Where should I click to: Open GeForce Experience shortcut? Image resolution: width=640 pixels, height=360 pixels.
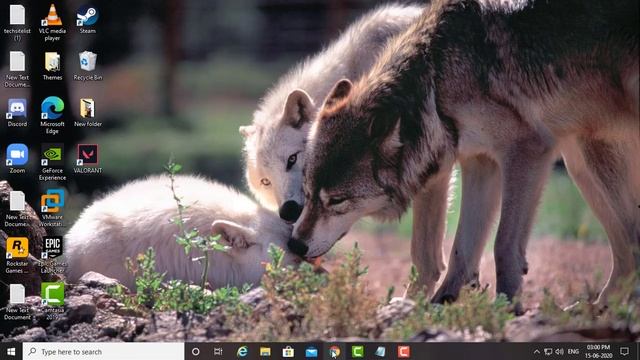[52, 162]
